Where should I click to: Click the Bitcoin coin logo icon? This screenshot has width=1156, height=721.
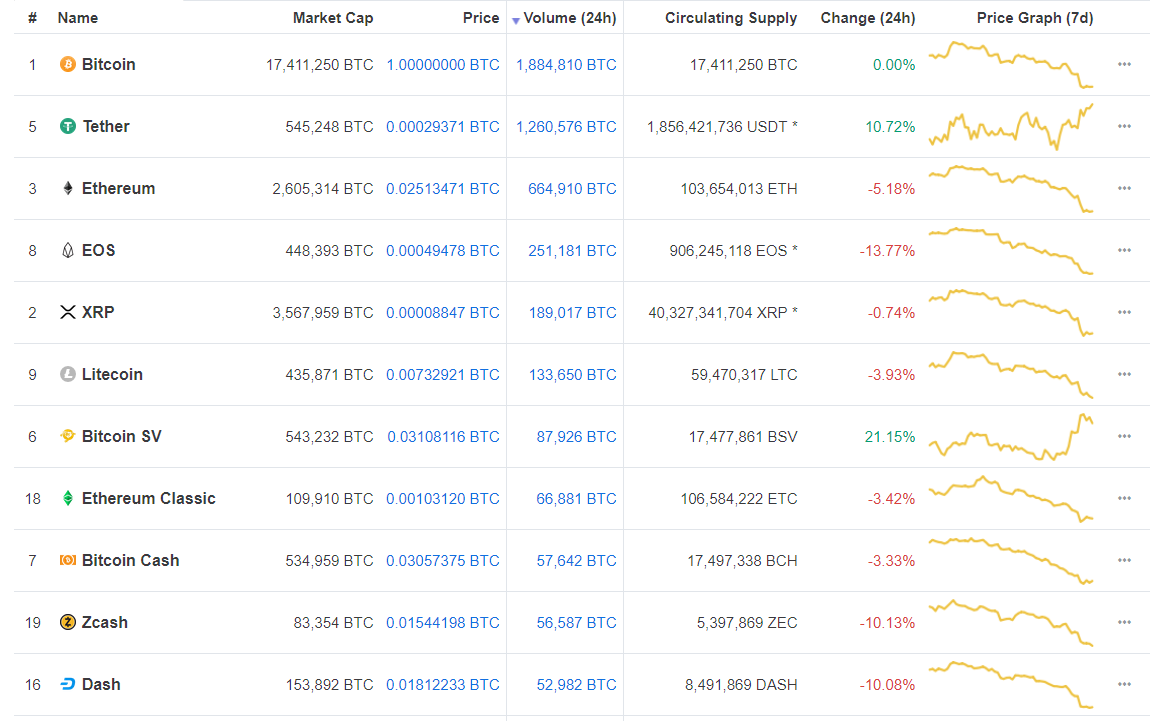pos(68,65)
